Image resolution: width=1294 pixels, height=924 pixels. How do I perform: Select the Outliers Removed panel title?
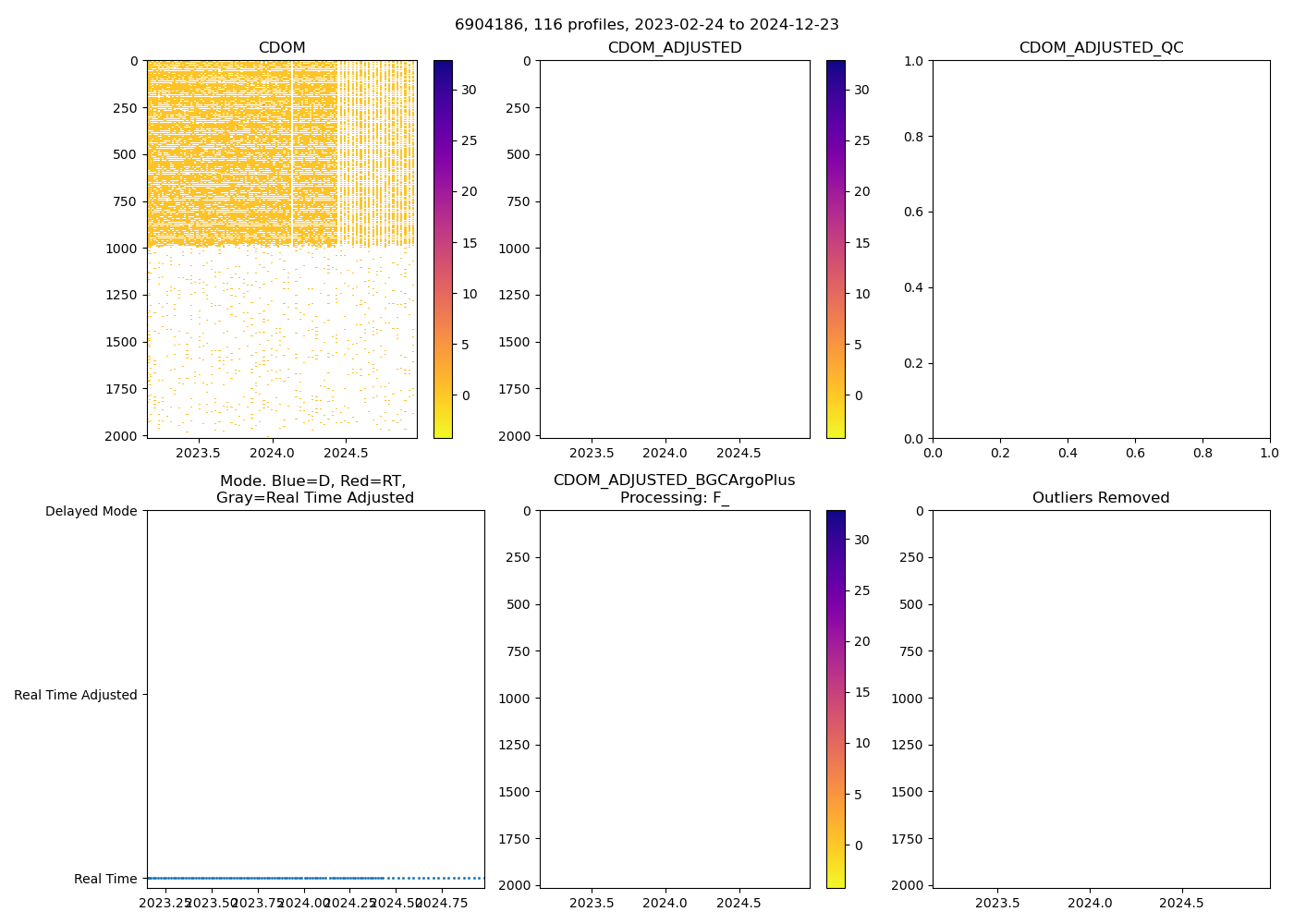[1101, 498]
